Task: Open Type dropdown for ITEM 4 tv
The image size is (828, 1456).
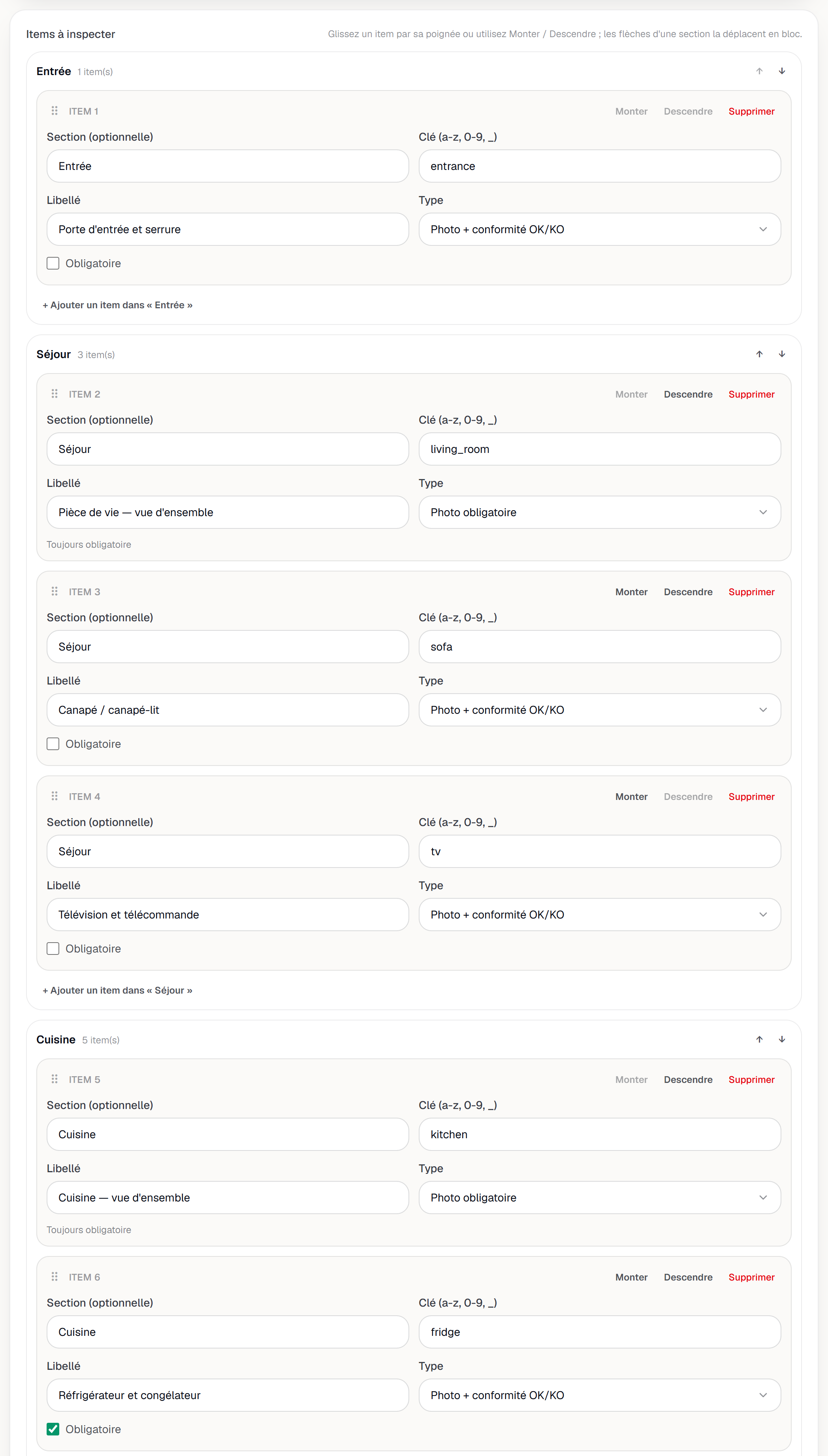Action: coord(599,914)
